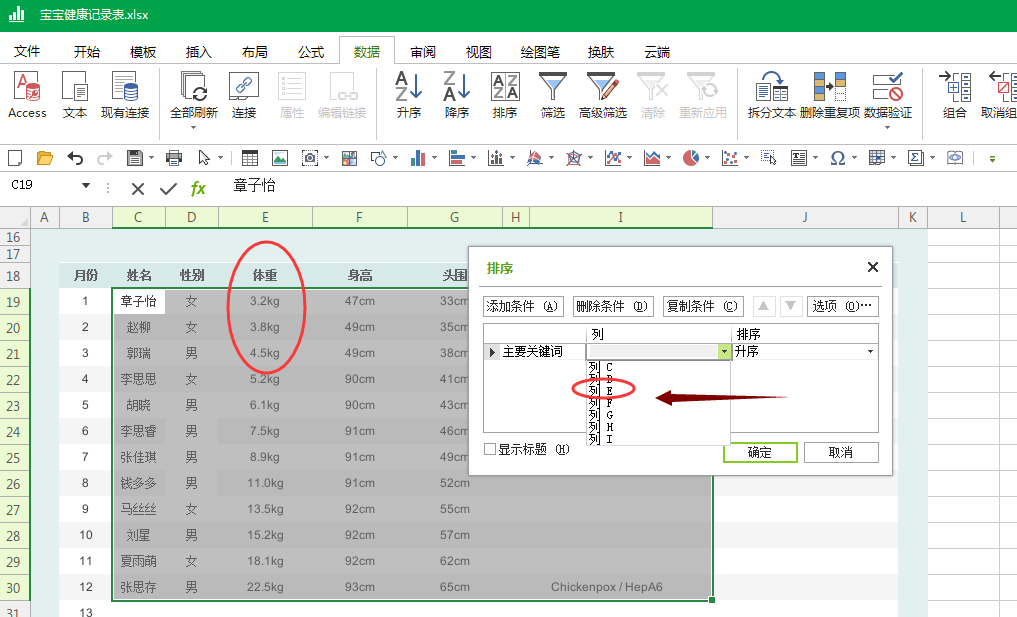Select row 25 header
This screenshot has height=617, width=1017.
pos(13,458)
